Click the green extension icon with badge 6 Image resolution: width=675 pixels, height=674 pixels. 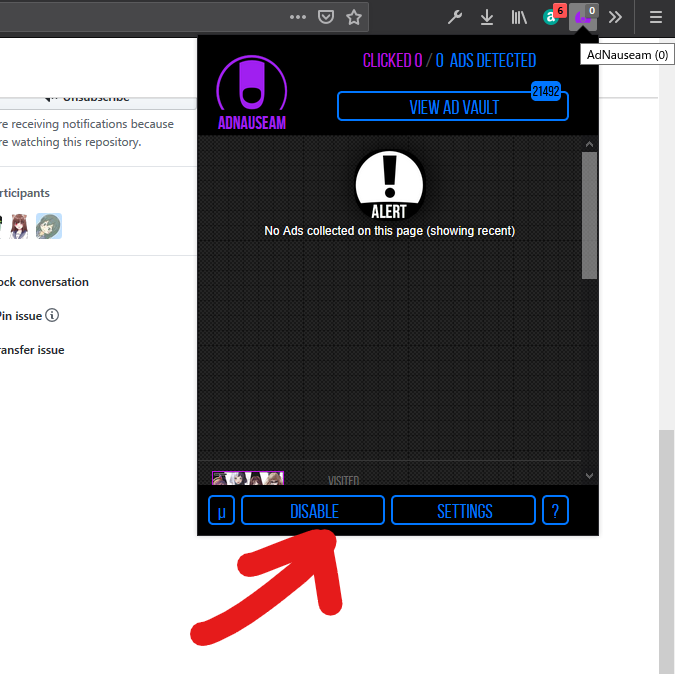click(x=554, y=15)
